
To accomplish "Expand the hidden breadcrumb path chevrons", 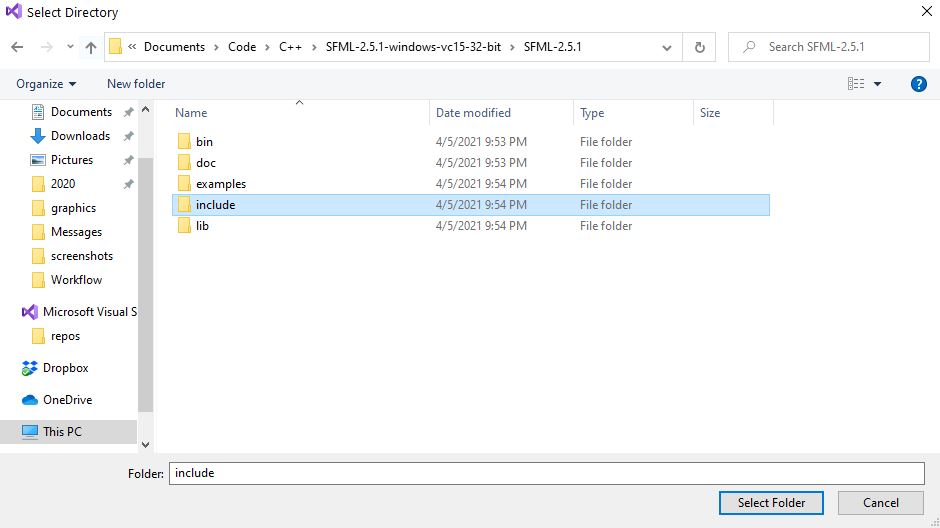I will tap(132, 47).
